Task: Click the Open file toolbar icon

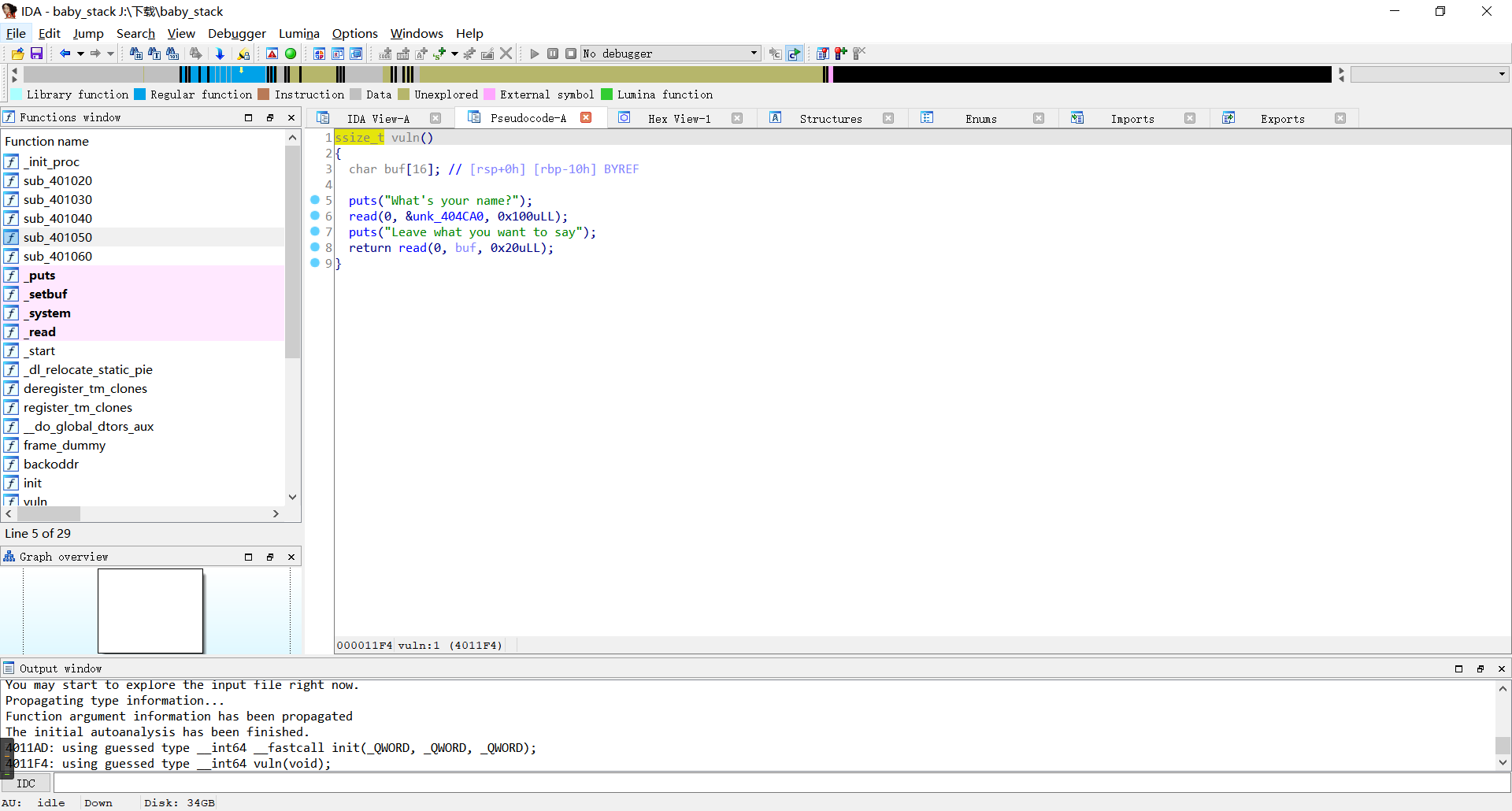Action: [17, 54]
